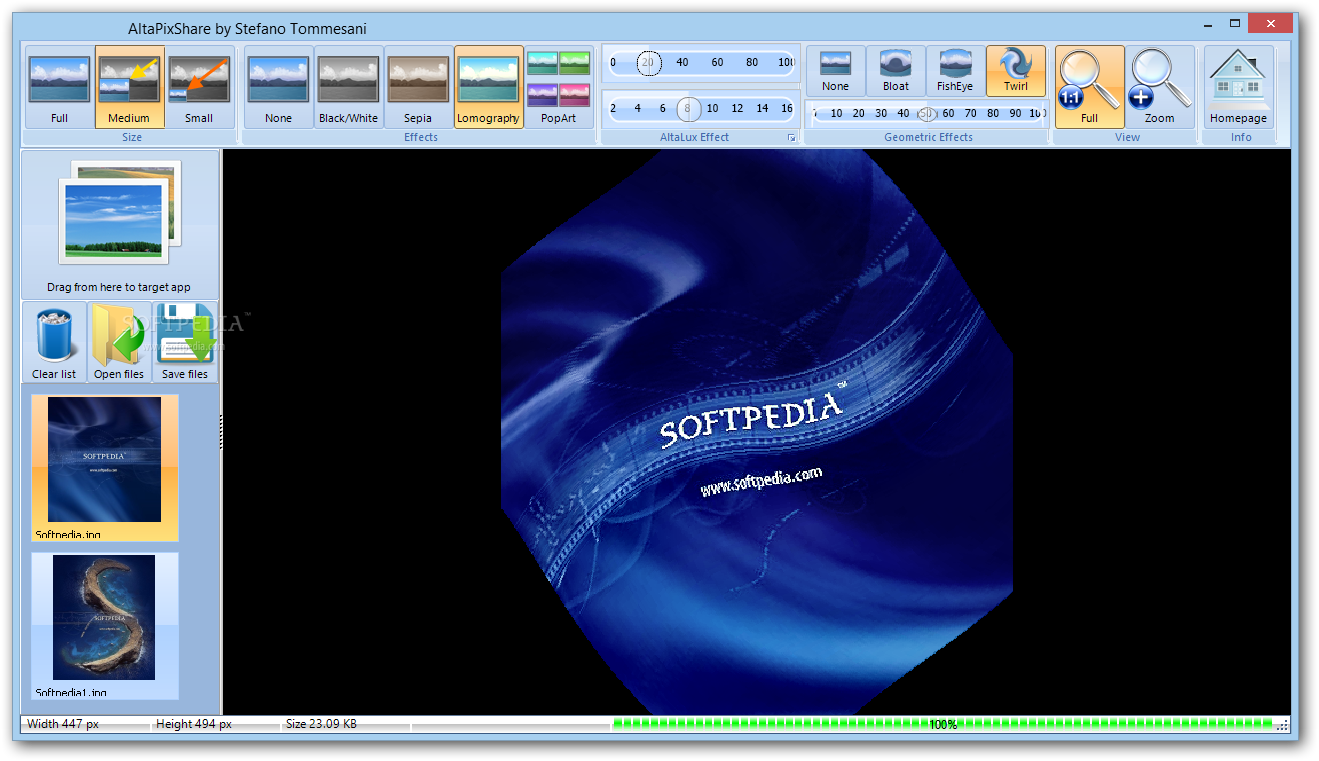Apply the PopArt effect
Image resolution: width=1319 pixels, height=761 pixels.
(558, 87)
